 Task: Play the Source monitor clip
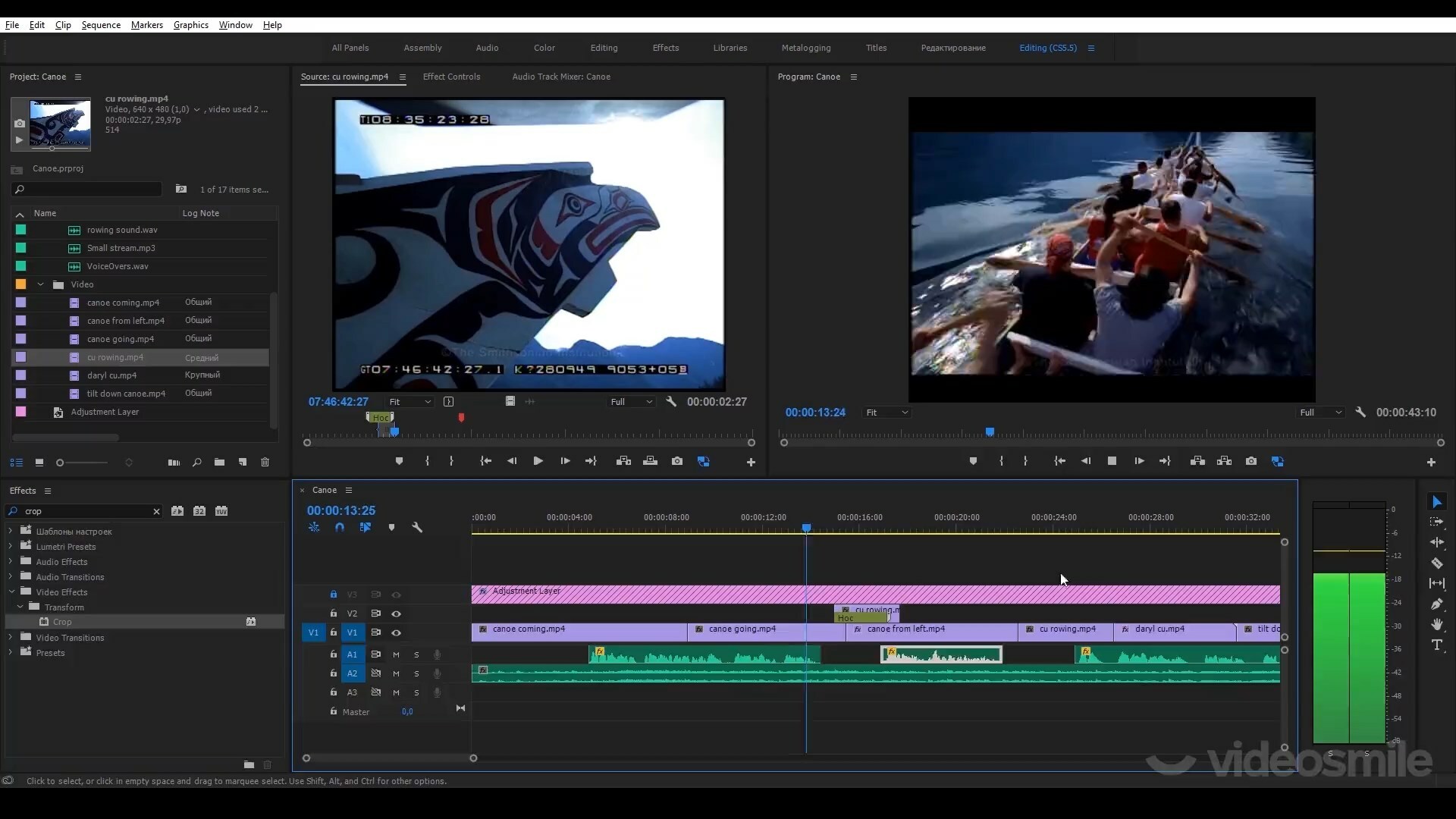tap(538, 461)
